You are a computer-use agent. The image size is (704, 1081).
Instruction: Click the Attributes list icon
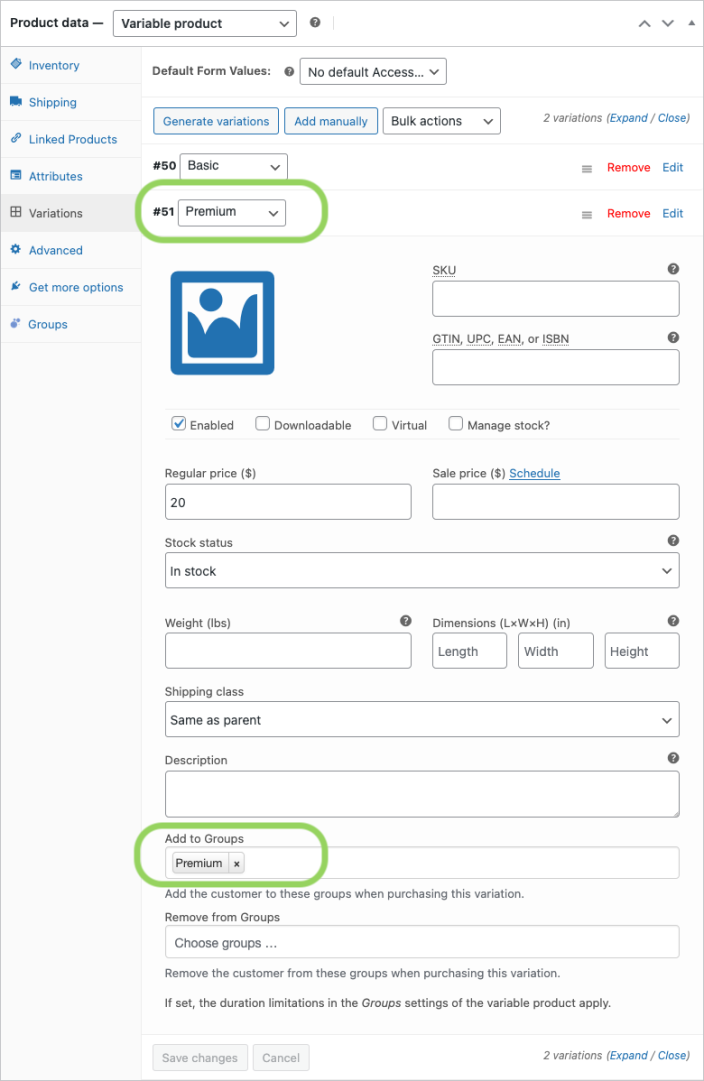16,175
